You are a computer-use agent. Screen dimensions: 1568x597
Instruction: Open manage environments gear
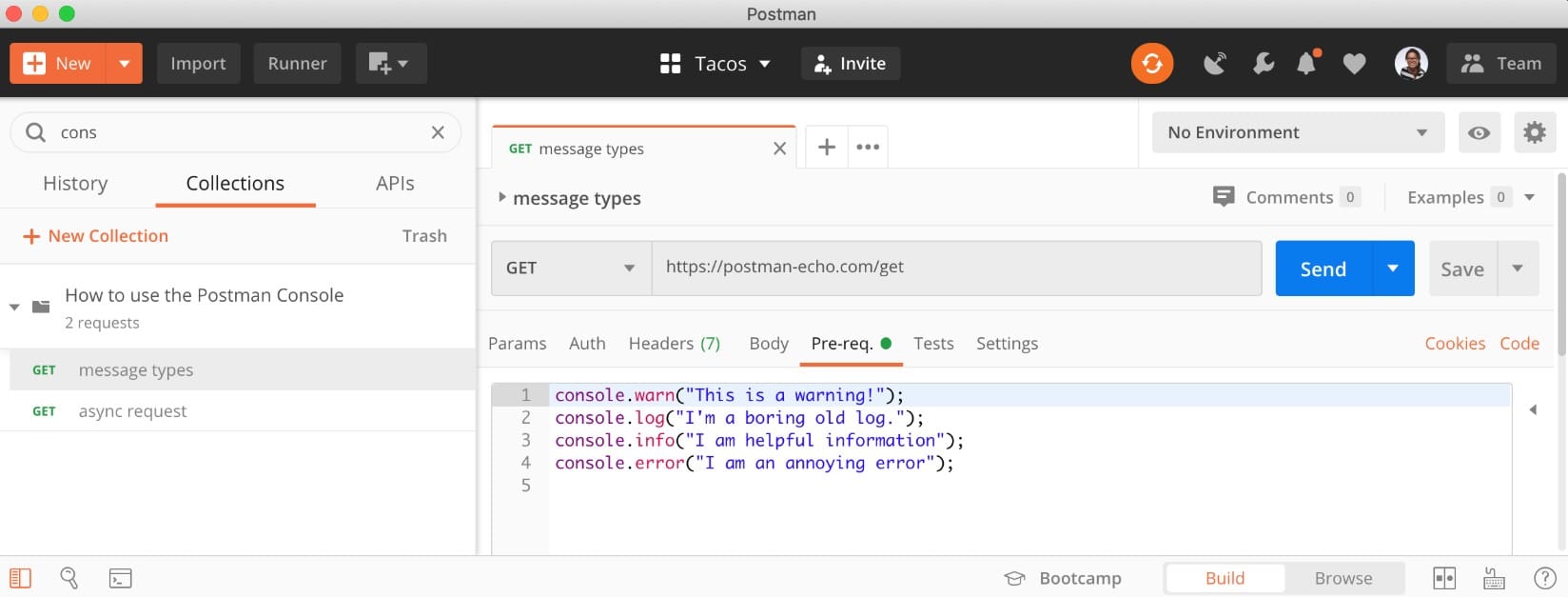point(1535,132)
